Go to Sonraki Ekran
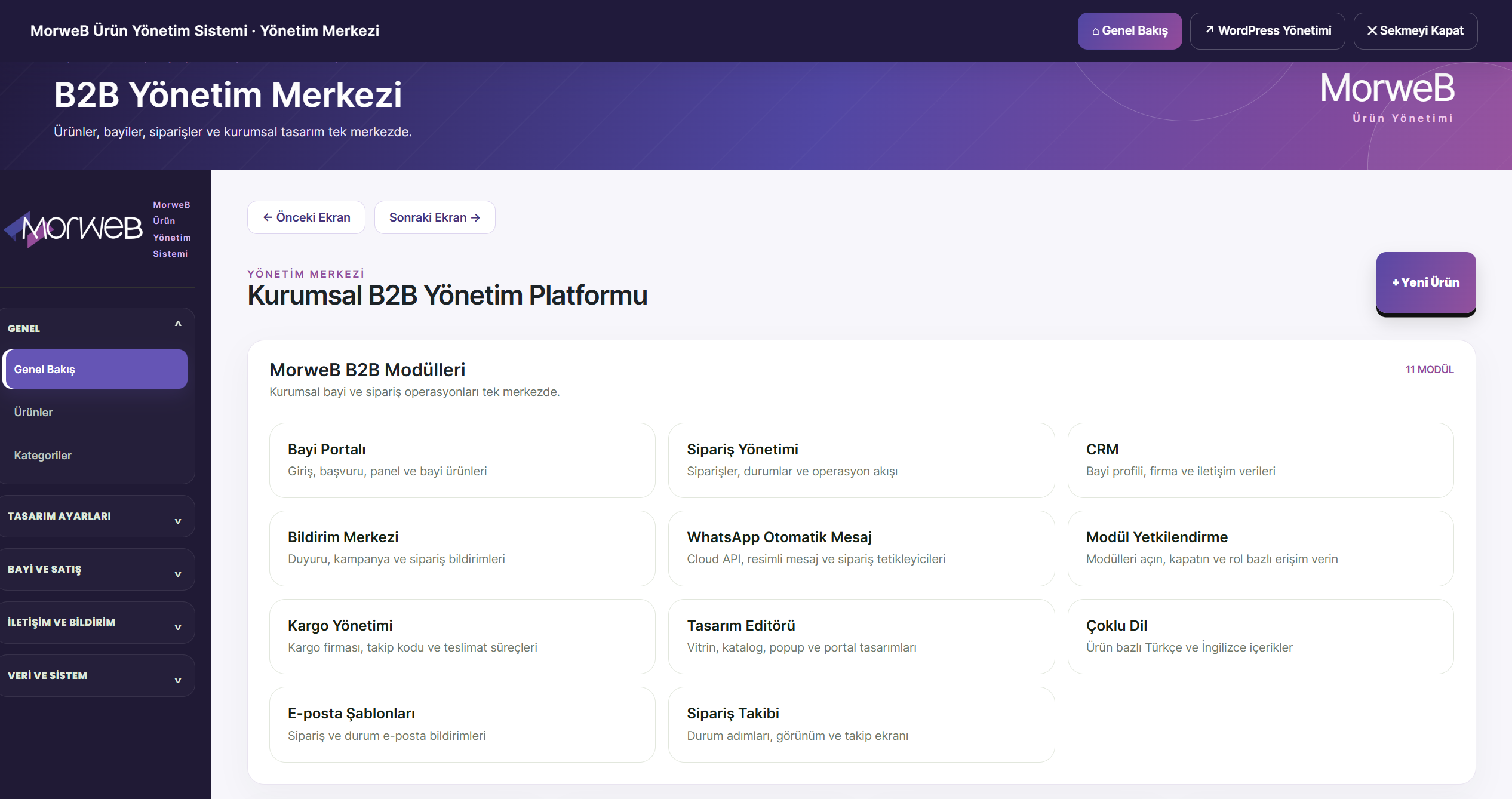Image resolution: width=1512 pixels, height=799 pixels. click(434, 217)
